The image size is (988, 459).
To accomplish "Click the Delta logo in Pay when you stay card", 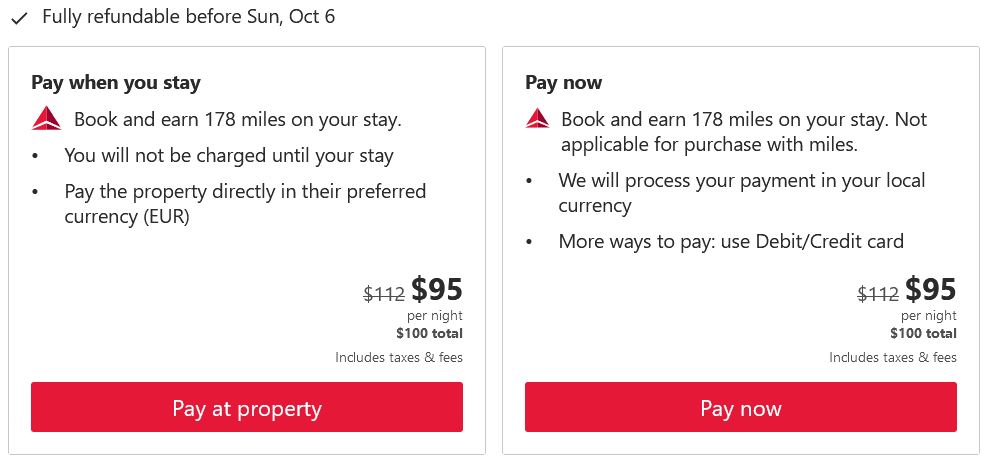I will (x=46, y=120).
